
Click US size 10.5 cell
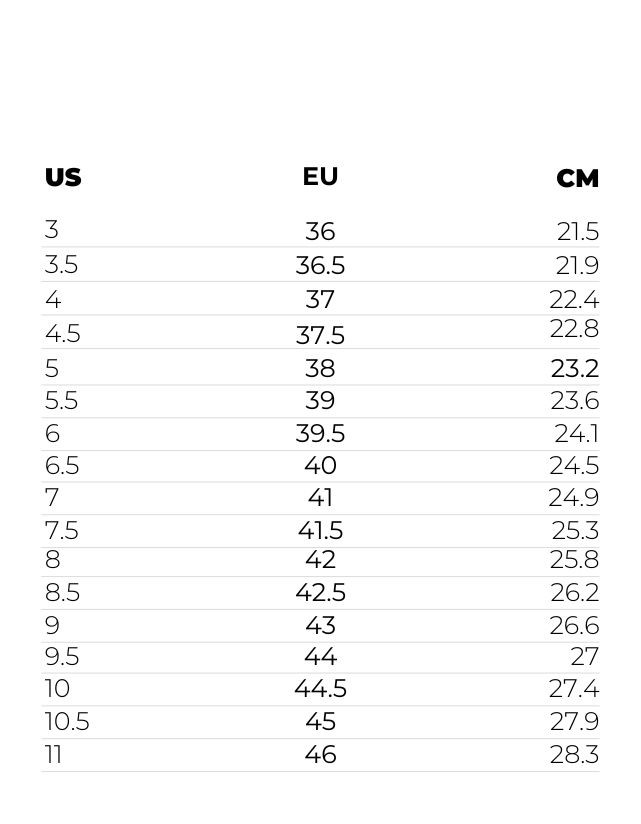pyautogui.click(x=67, y=722)
